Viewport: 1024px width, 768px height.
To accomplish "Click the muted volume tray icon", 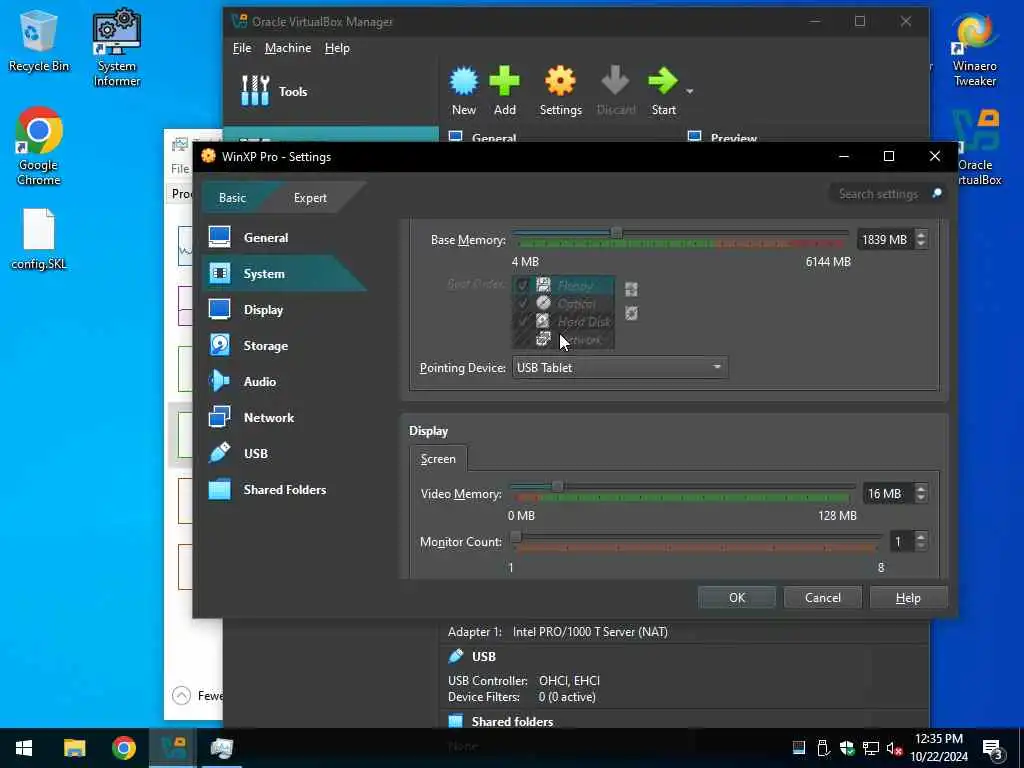I will tap(894, 748).
